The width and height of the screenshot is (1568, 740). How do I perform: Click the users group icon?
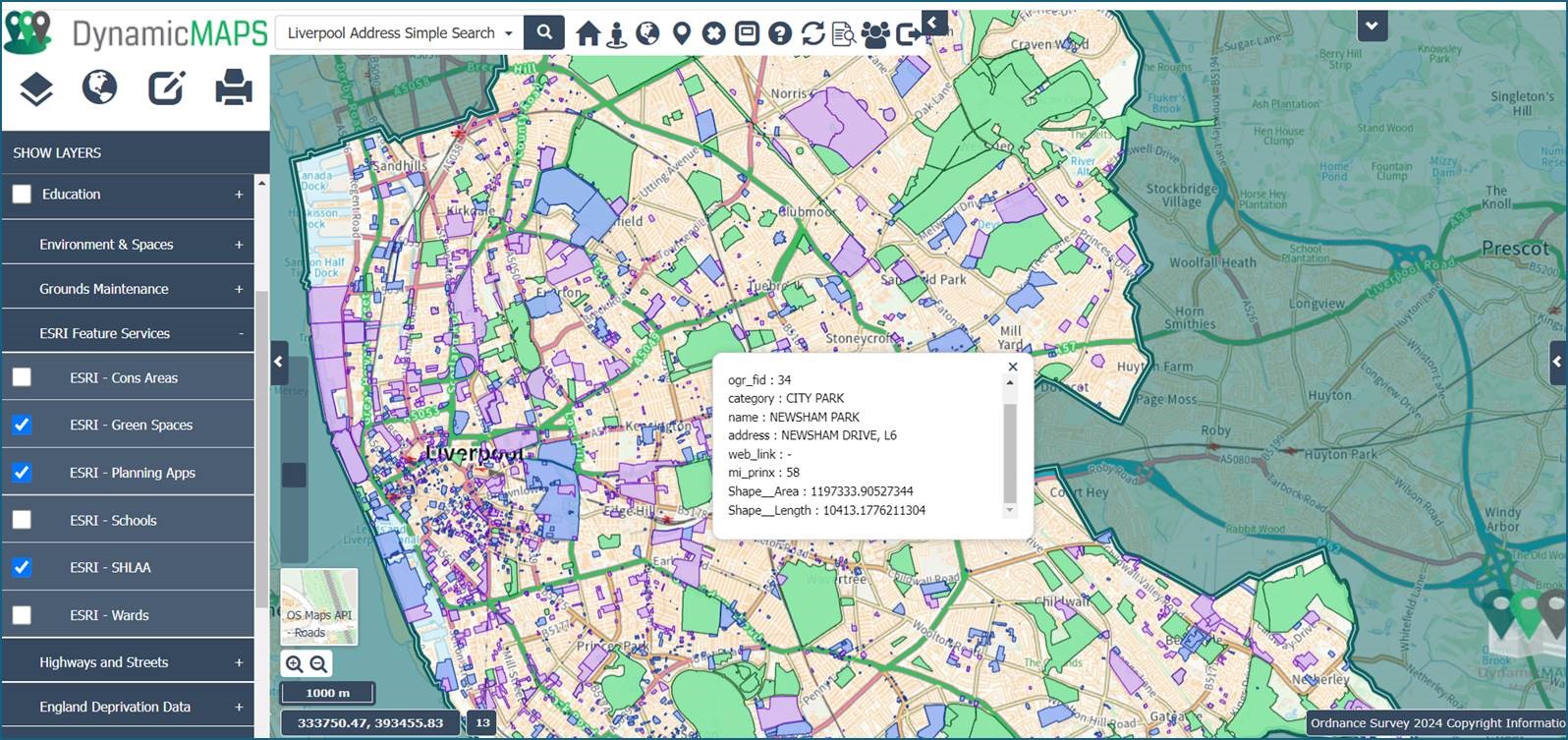[875, 34]
